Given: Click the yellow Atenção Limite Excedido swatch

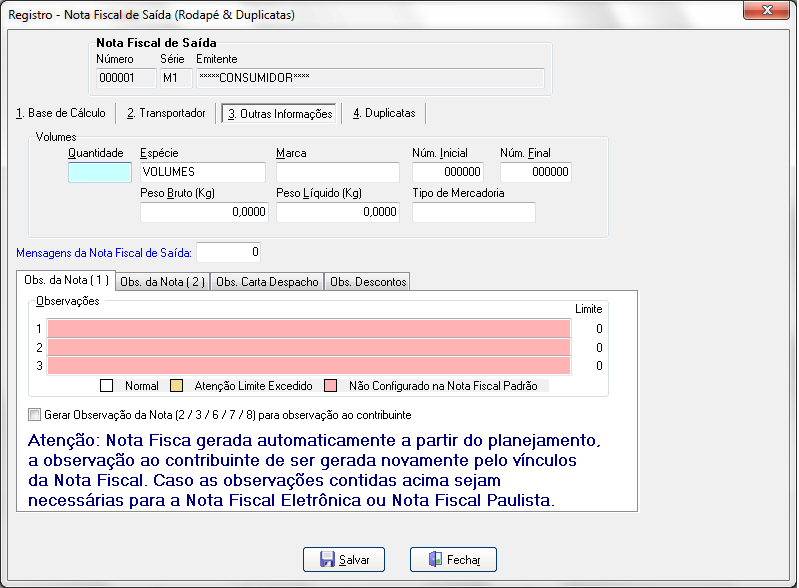Looking at the screenshot, I should tap(176, 386).
